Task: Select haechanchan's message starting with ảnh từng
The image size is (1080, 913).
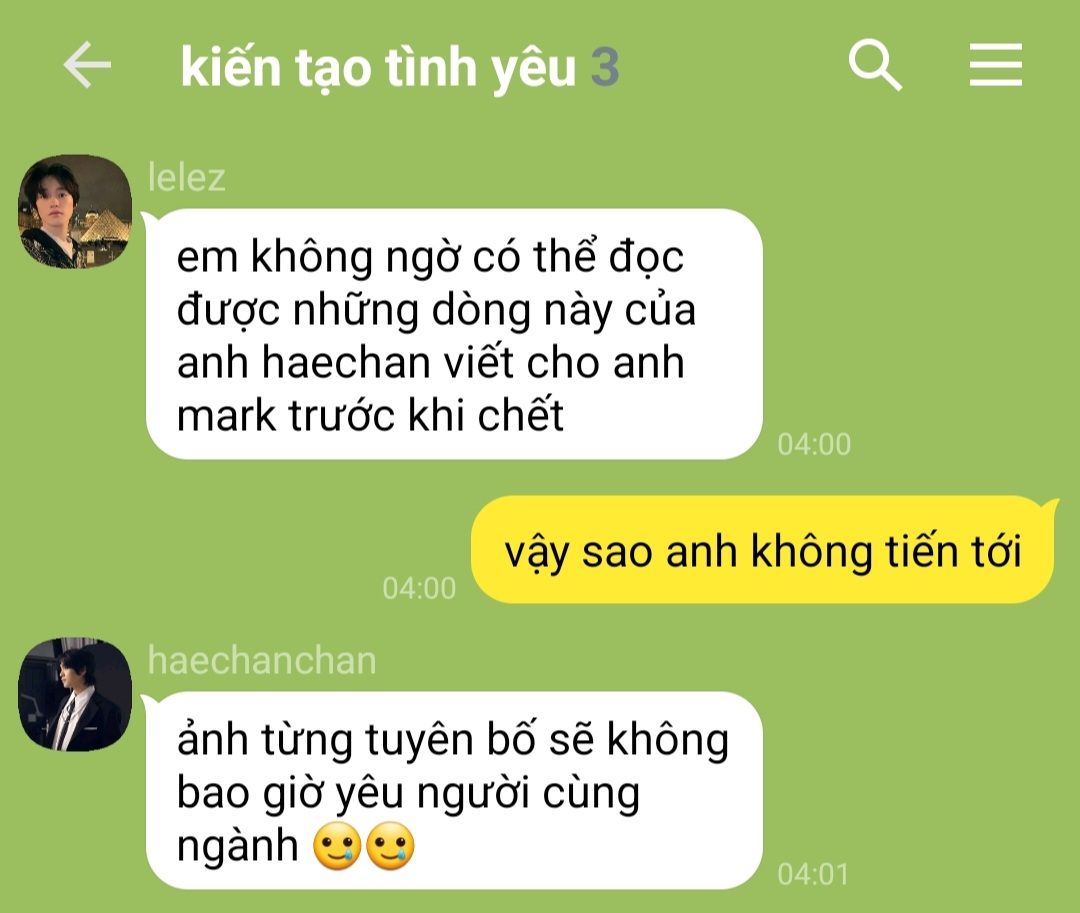Action: pyautogui.click(x=454, y=790)
